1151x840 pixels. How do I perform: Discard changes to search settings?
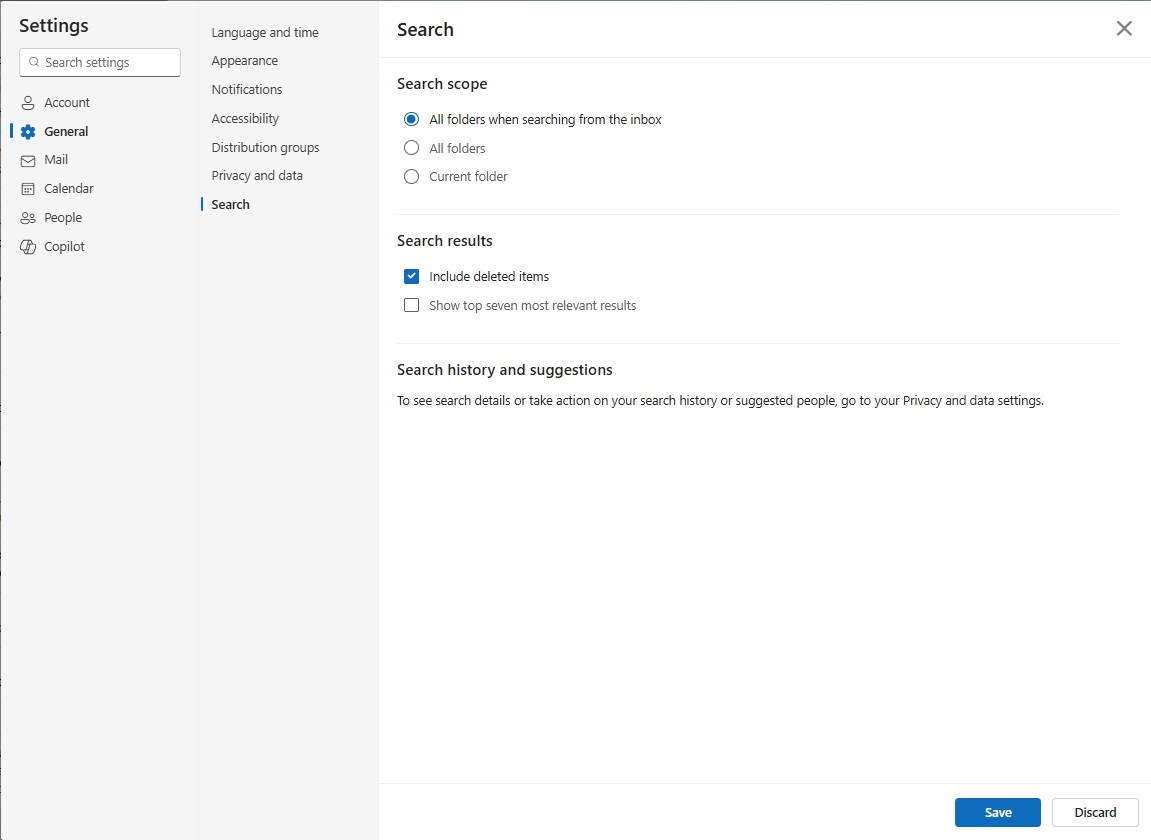1094,812
